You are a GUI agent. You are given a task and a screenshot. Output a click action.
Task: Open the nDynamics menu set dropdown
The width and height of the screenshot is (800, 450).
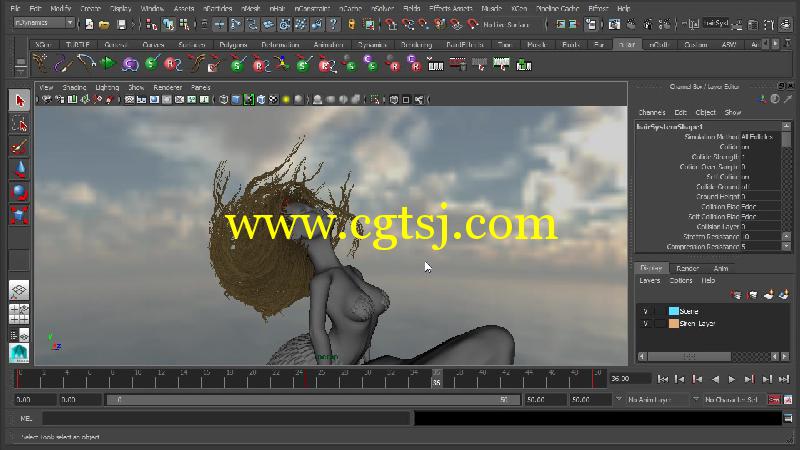click(x=44, y=23)
